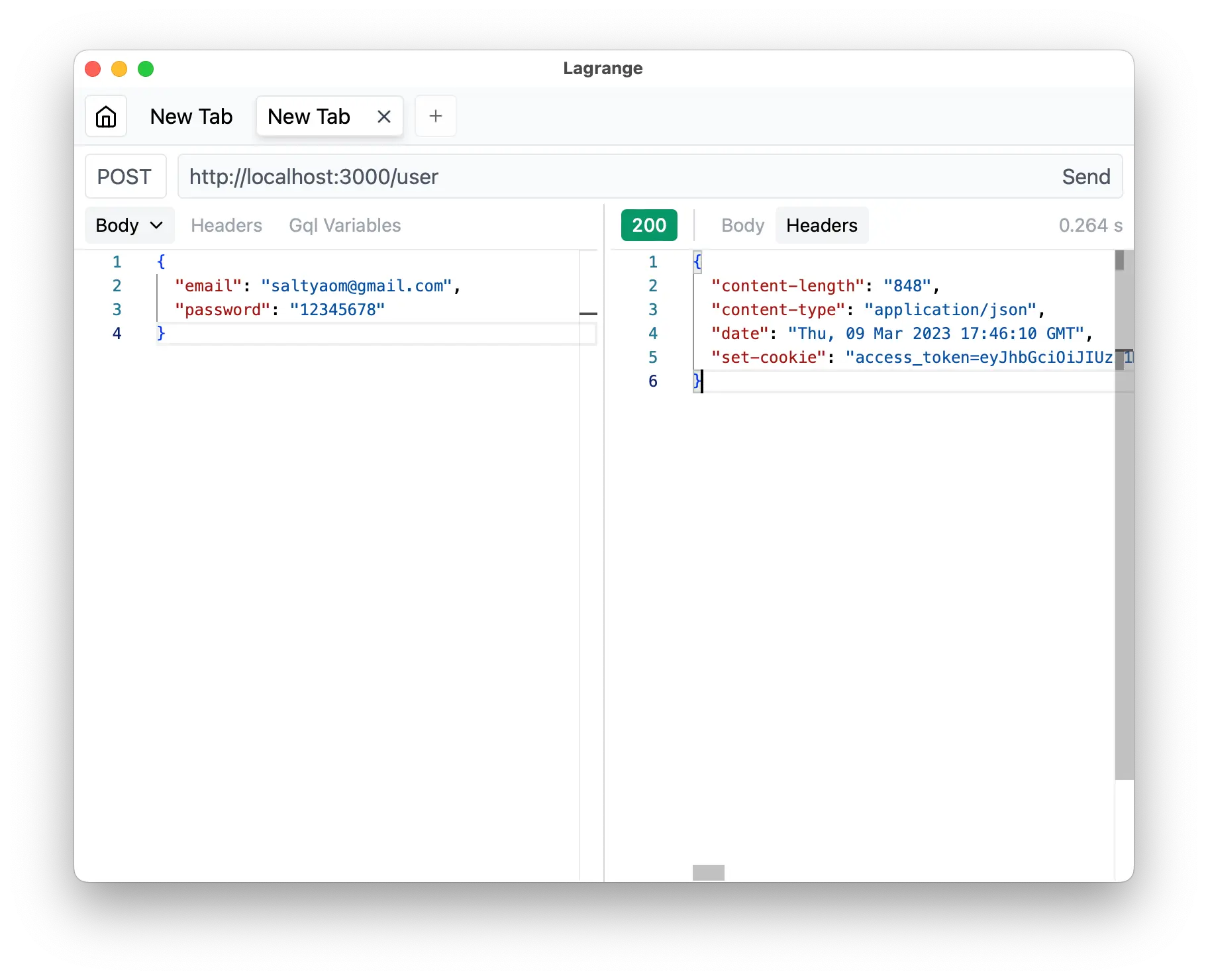Click the "saltyaom@gmail.com" value
1208x980 pixels.
(x=356, y=286)
